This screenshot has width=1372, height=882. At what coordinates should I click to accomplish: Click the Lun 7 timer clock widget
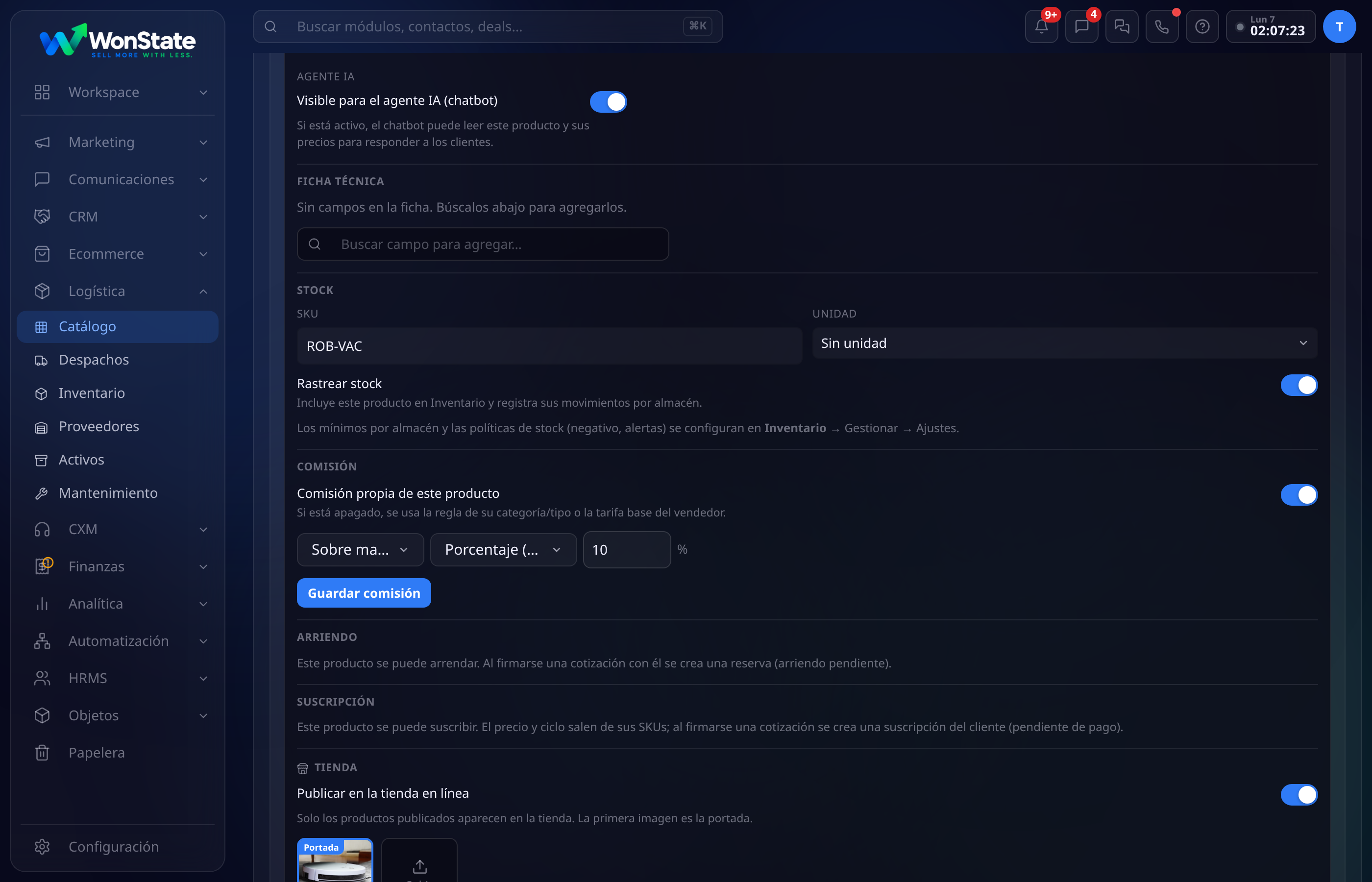tap(1270, 26)
